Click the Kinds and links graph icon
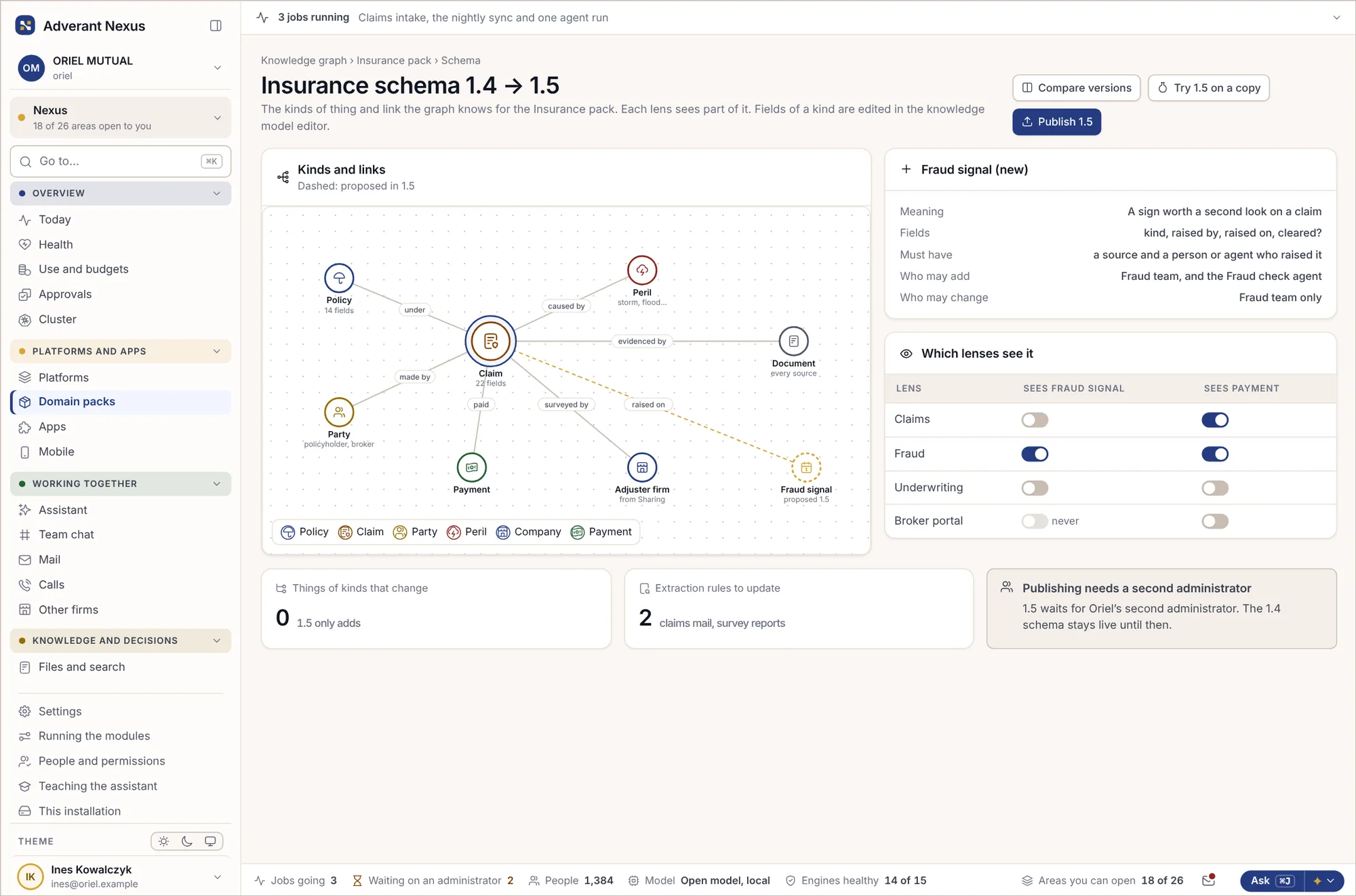This screenshot has height=896, width=1356. [x=283, y=178]
